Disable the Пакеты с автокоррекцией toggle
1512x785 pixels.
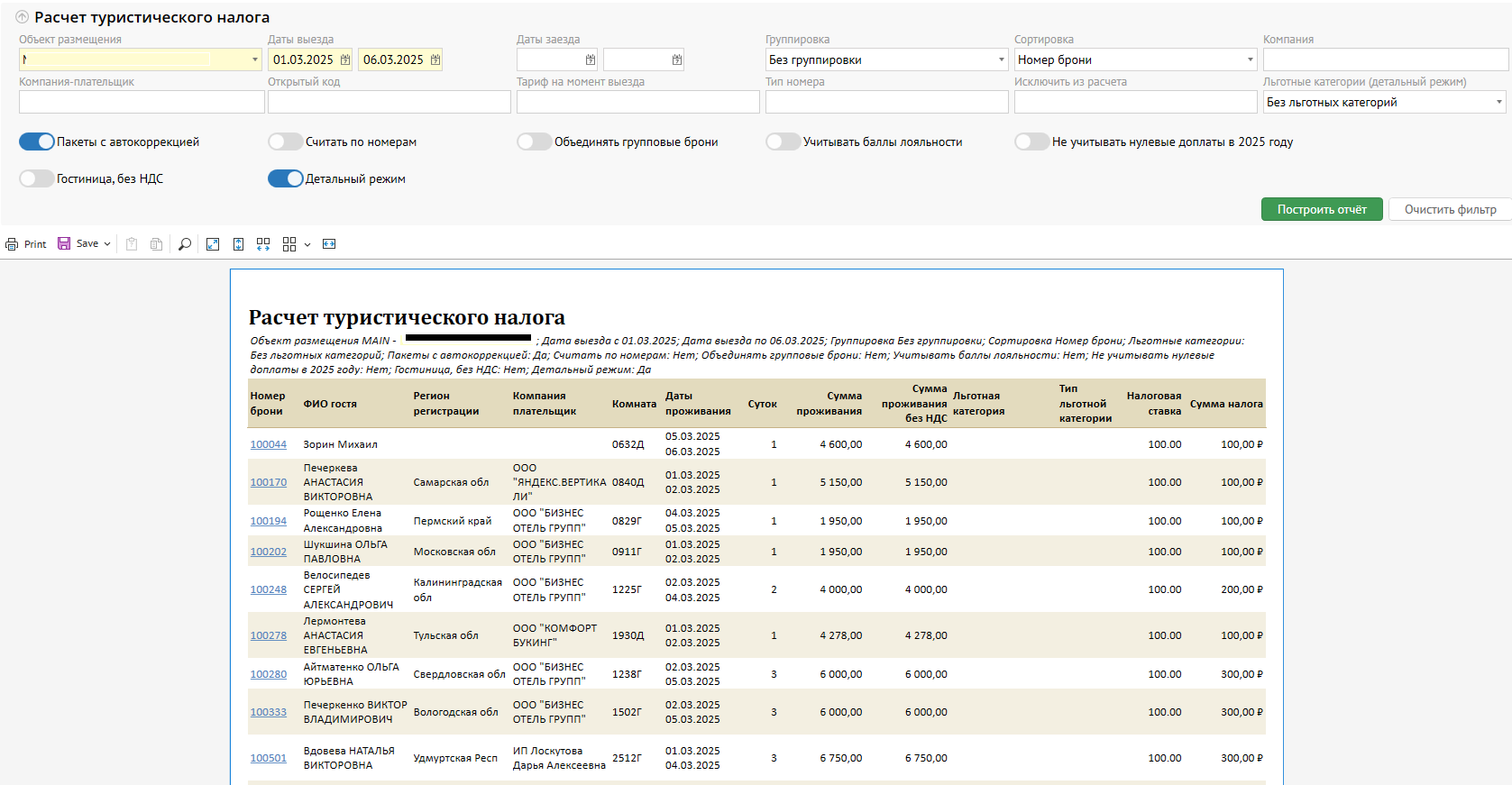tap(37, 141)
